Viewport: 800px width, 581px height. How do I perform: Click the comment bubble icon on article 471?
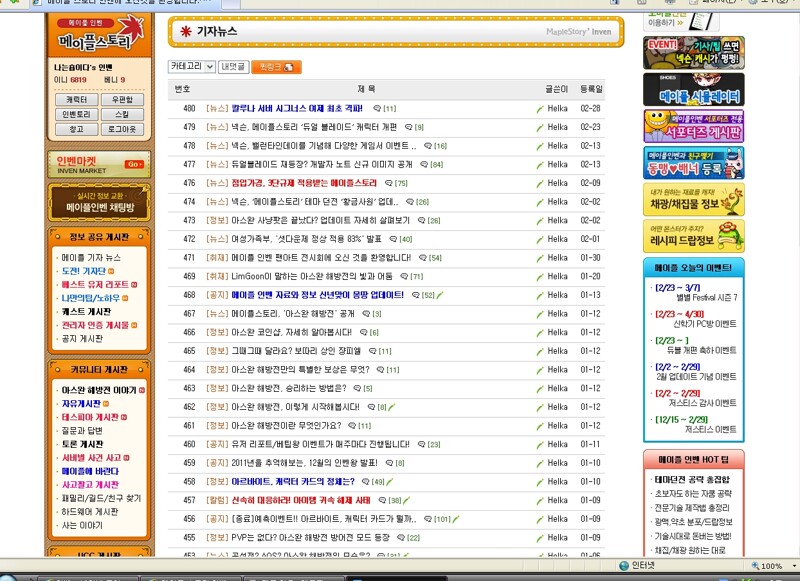click(422, 258)
